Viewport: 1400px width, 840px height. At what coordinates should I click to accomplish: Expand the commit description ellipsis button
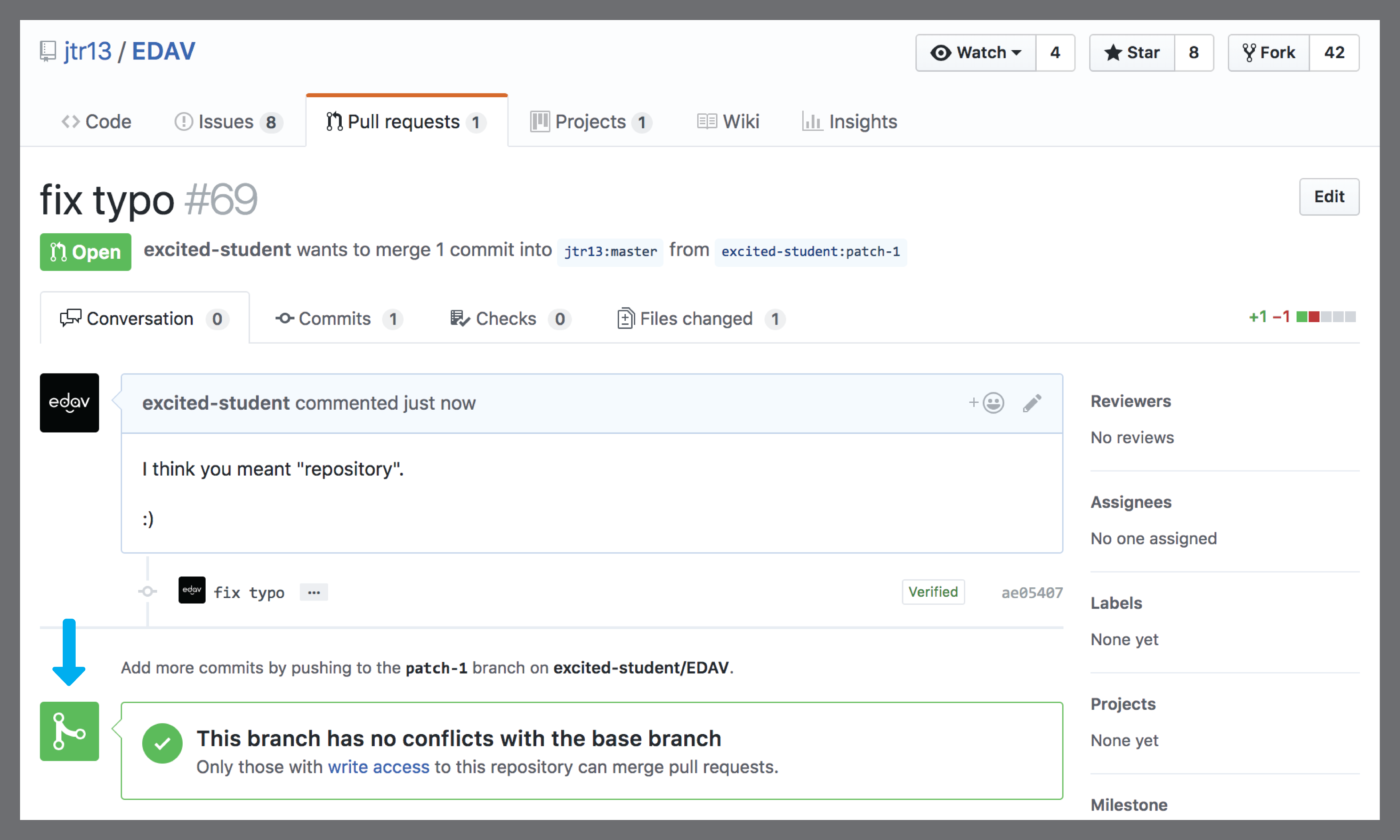click(x=314, y=593)
